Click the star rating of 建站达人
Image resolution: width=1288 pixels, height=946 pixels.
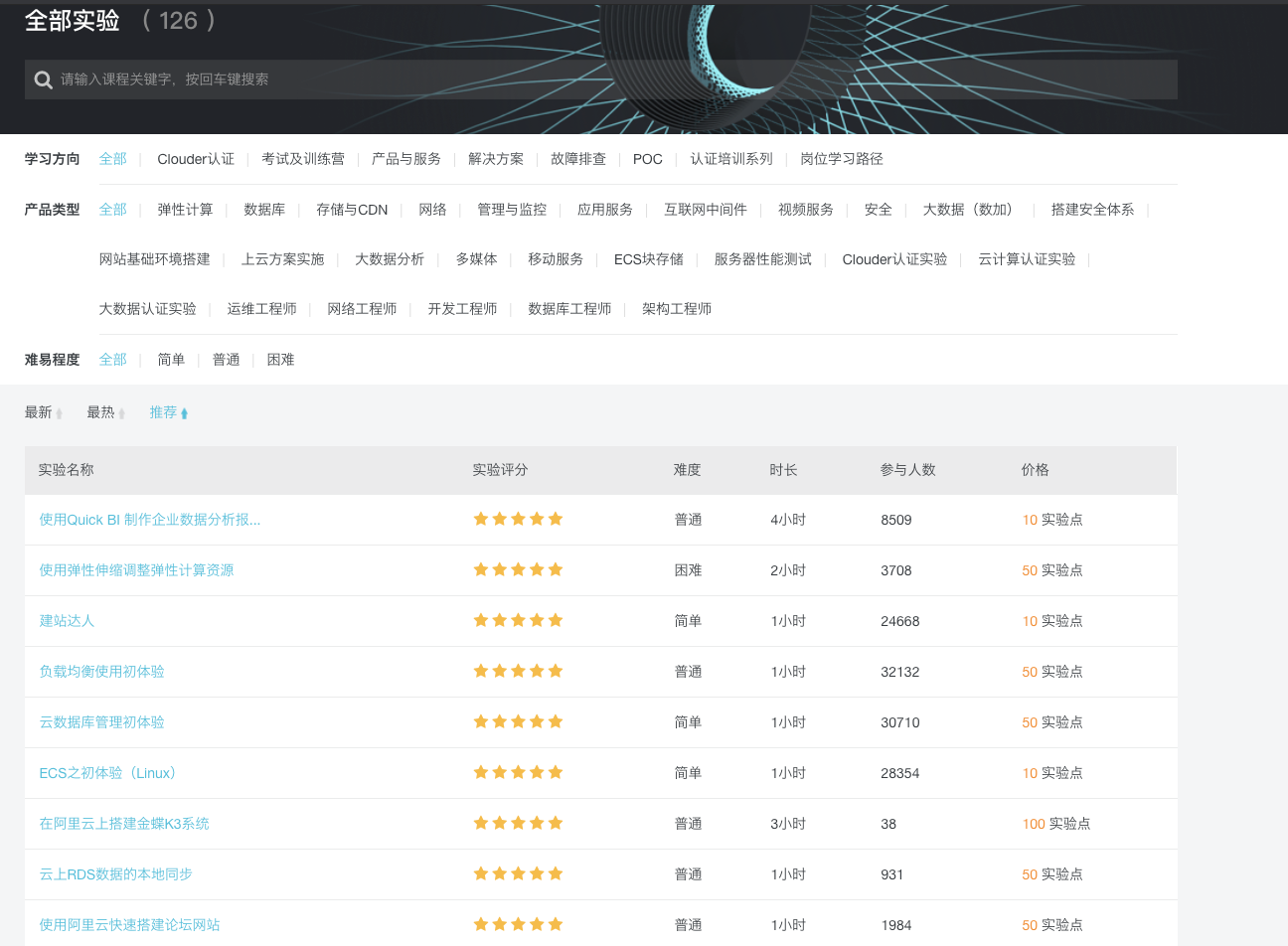(x=518, y=619)
